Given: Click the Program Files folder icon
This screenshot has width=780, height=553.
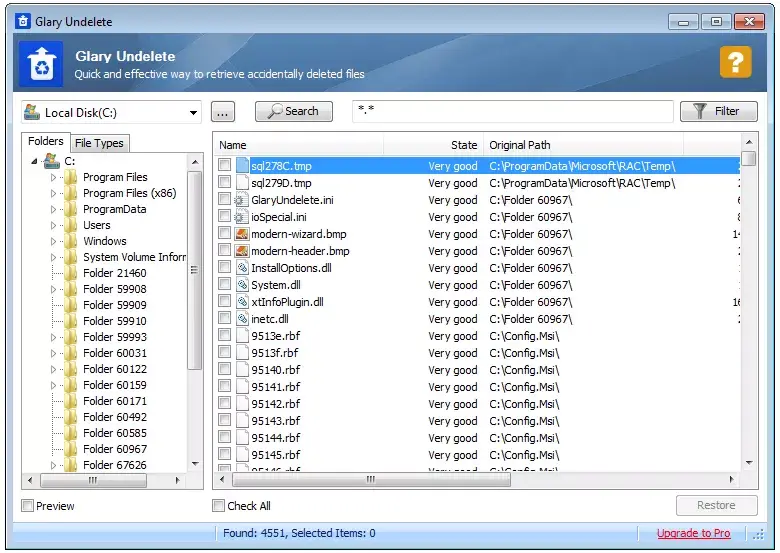Looking at the screenshot, I should [70, 177].
